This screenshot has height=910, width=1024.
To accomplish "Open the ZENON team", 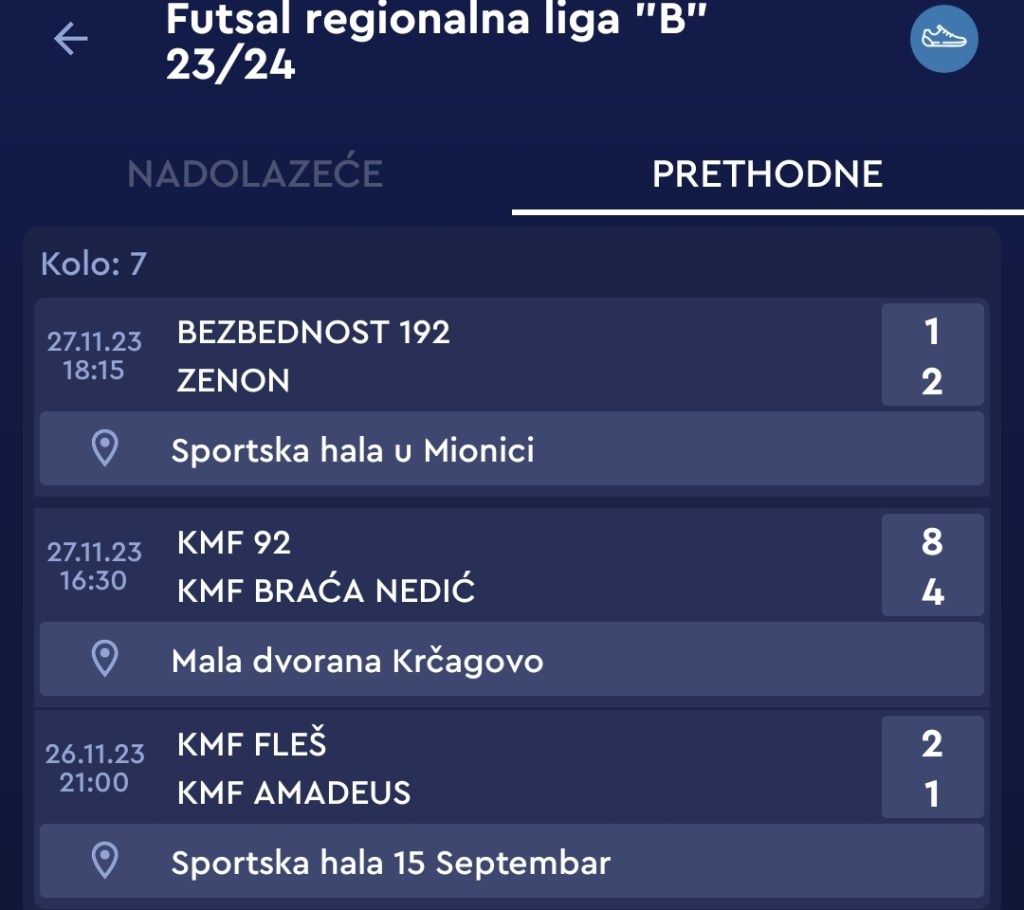I will pos(233,381).
